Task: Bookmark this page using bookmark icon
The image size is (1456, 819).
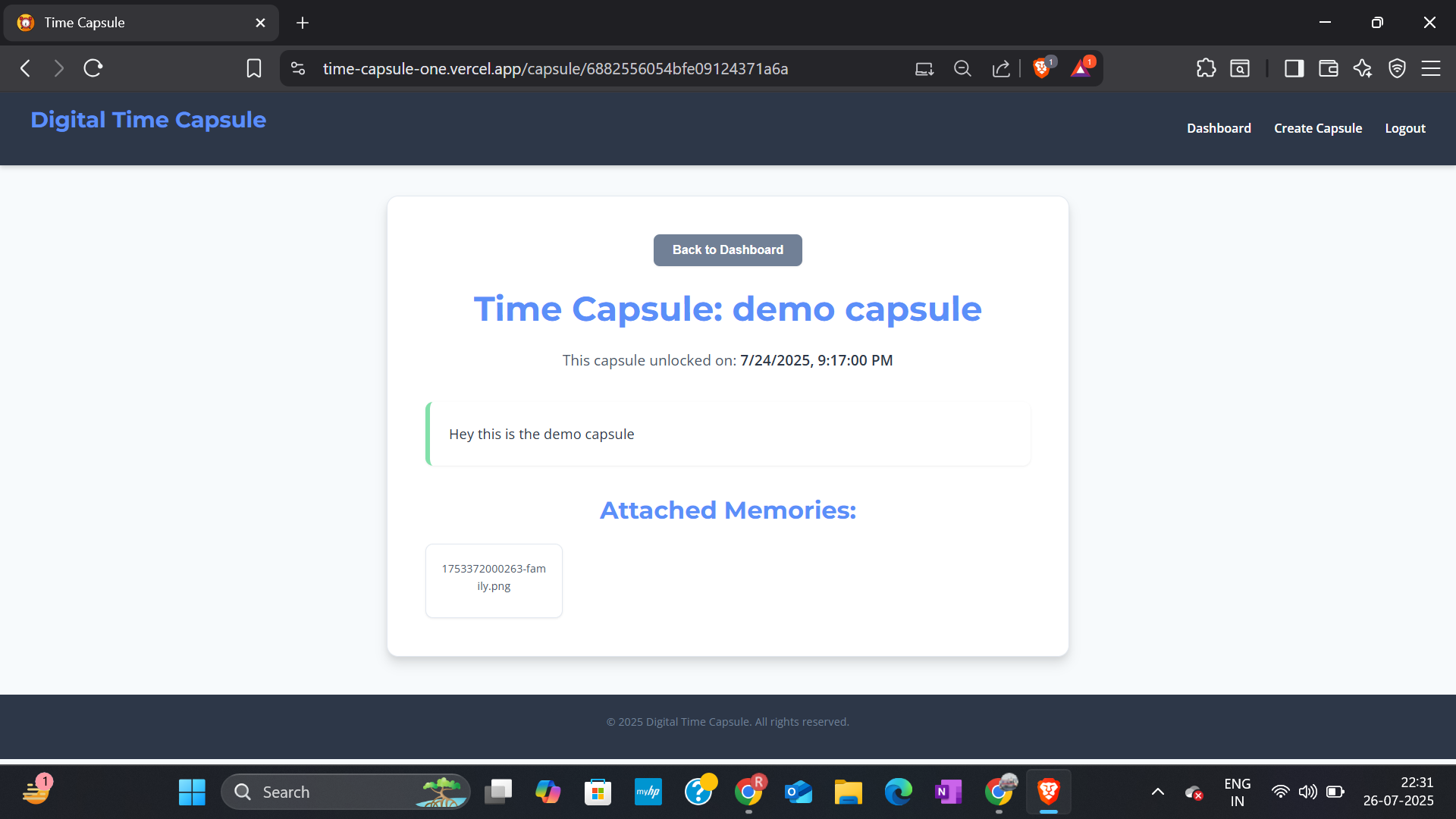Action: (254, 69)
